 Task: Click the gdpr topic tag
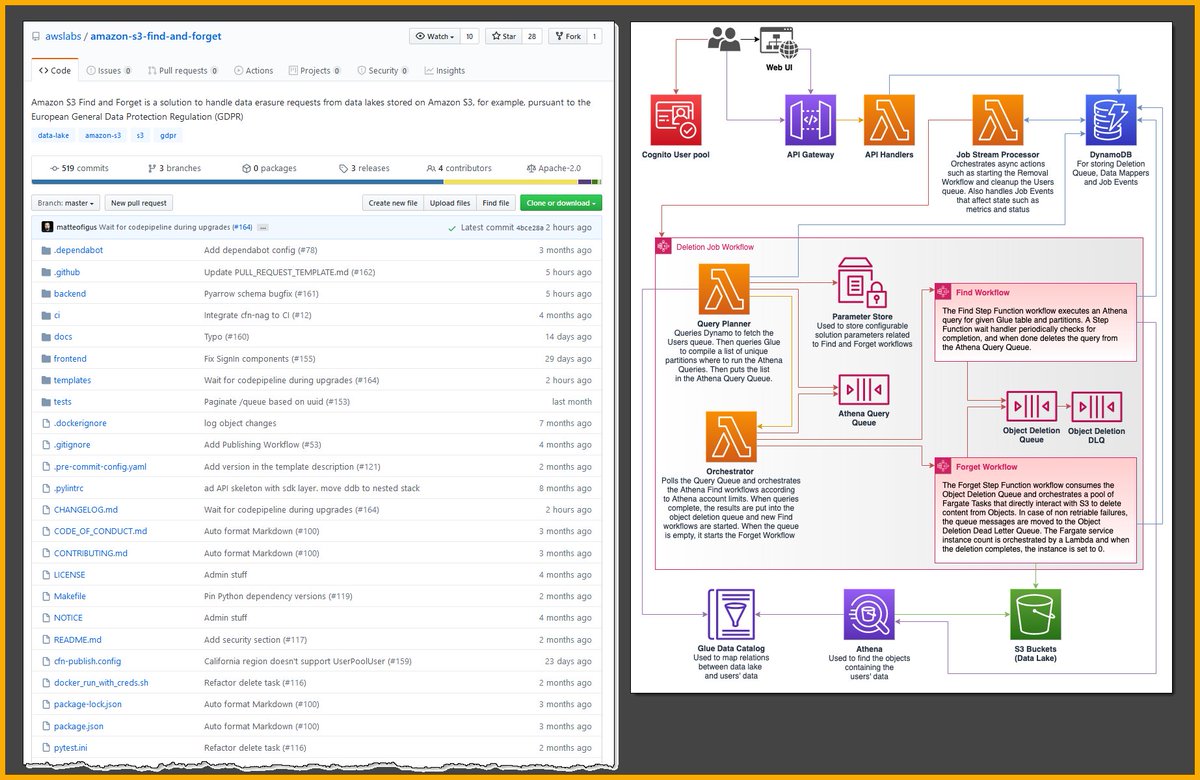(169, 135)
